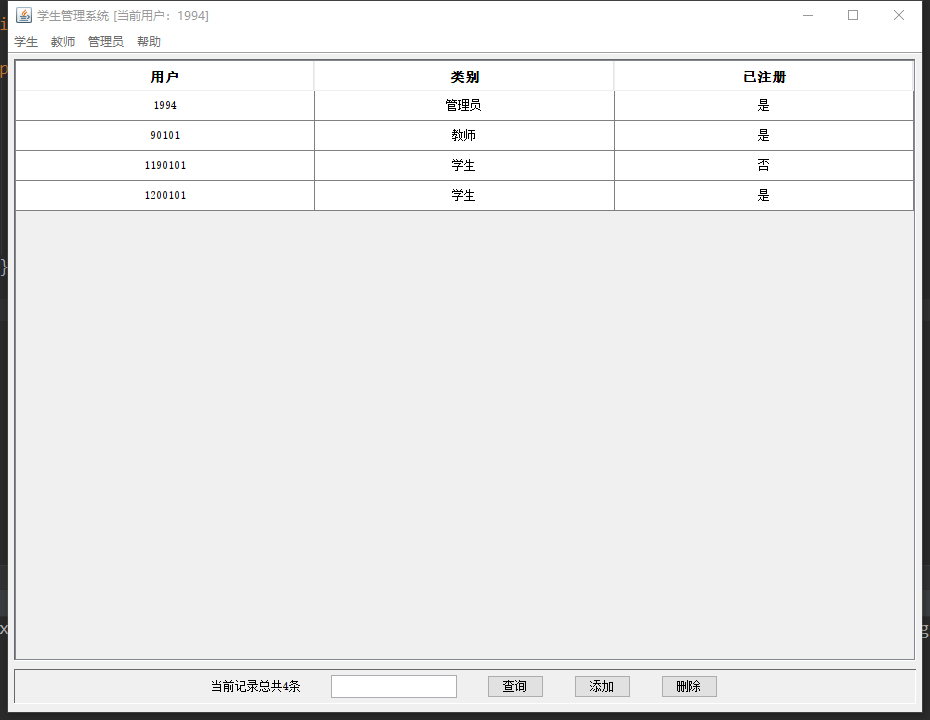The image size is (930, 720).
Task: Open the 学生 menu
Action: [26, 42]
